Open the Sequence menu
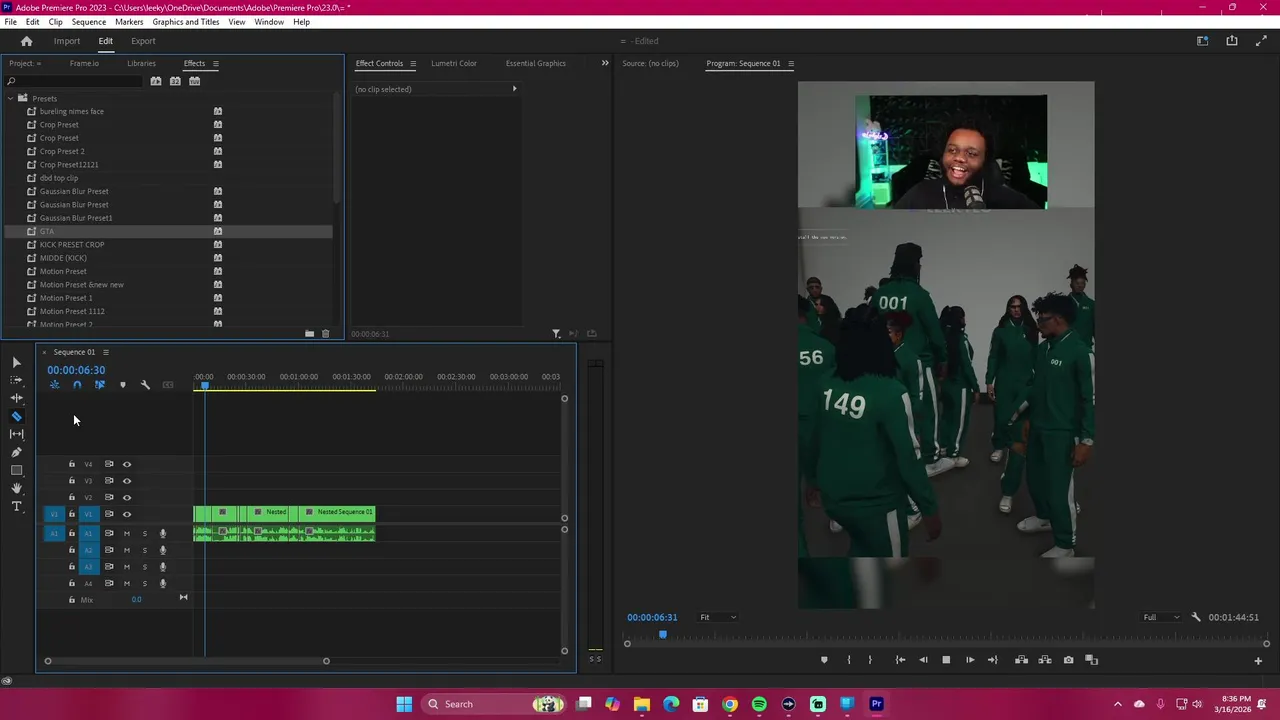The height and width of the screenshot is (720, 1280). point(88,22)
